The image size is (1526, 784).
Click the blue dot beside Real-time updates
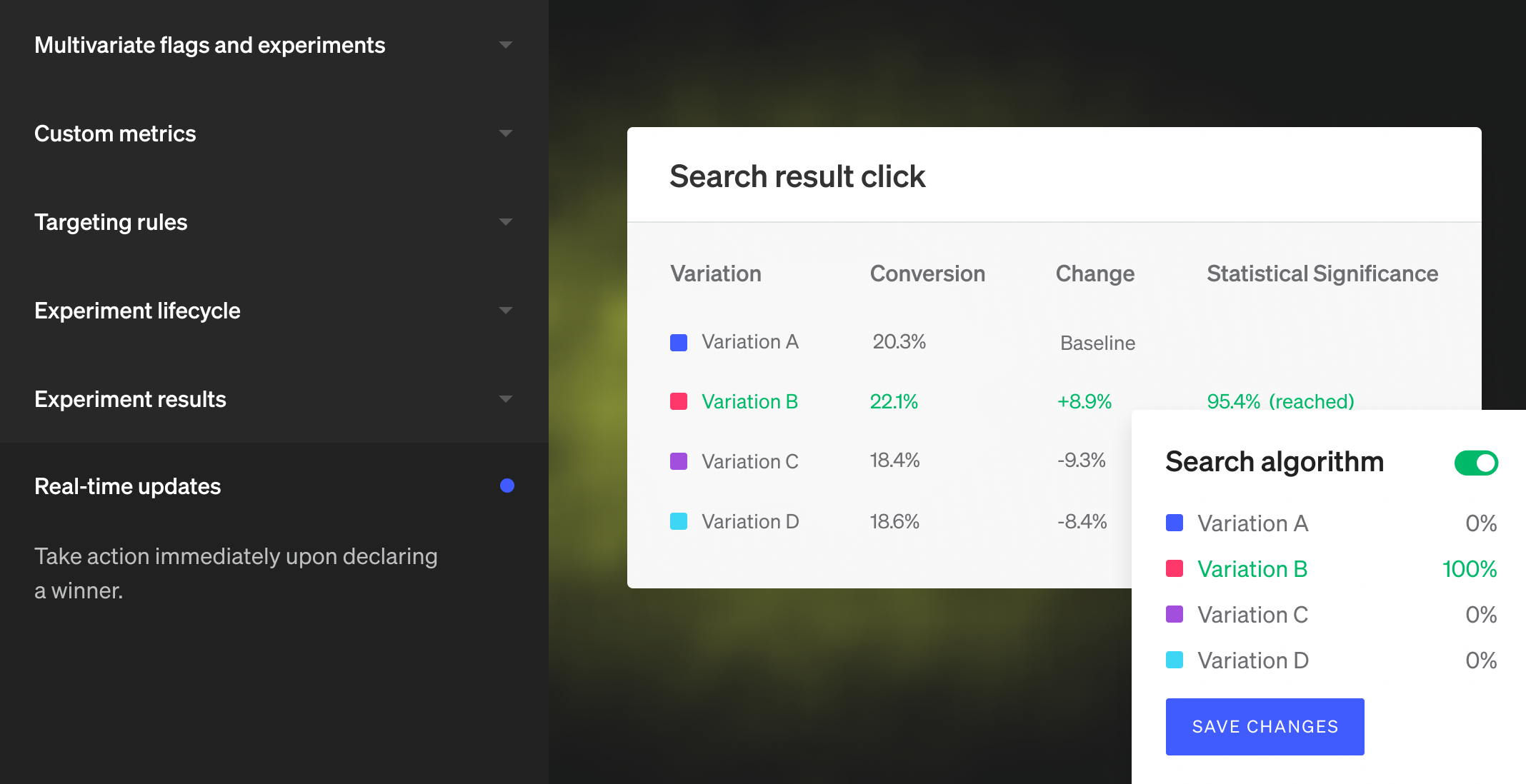[x=507, y=486]
